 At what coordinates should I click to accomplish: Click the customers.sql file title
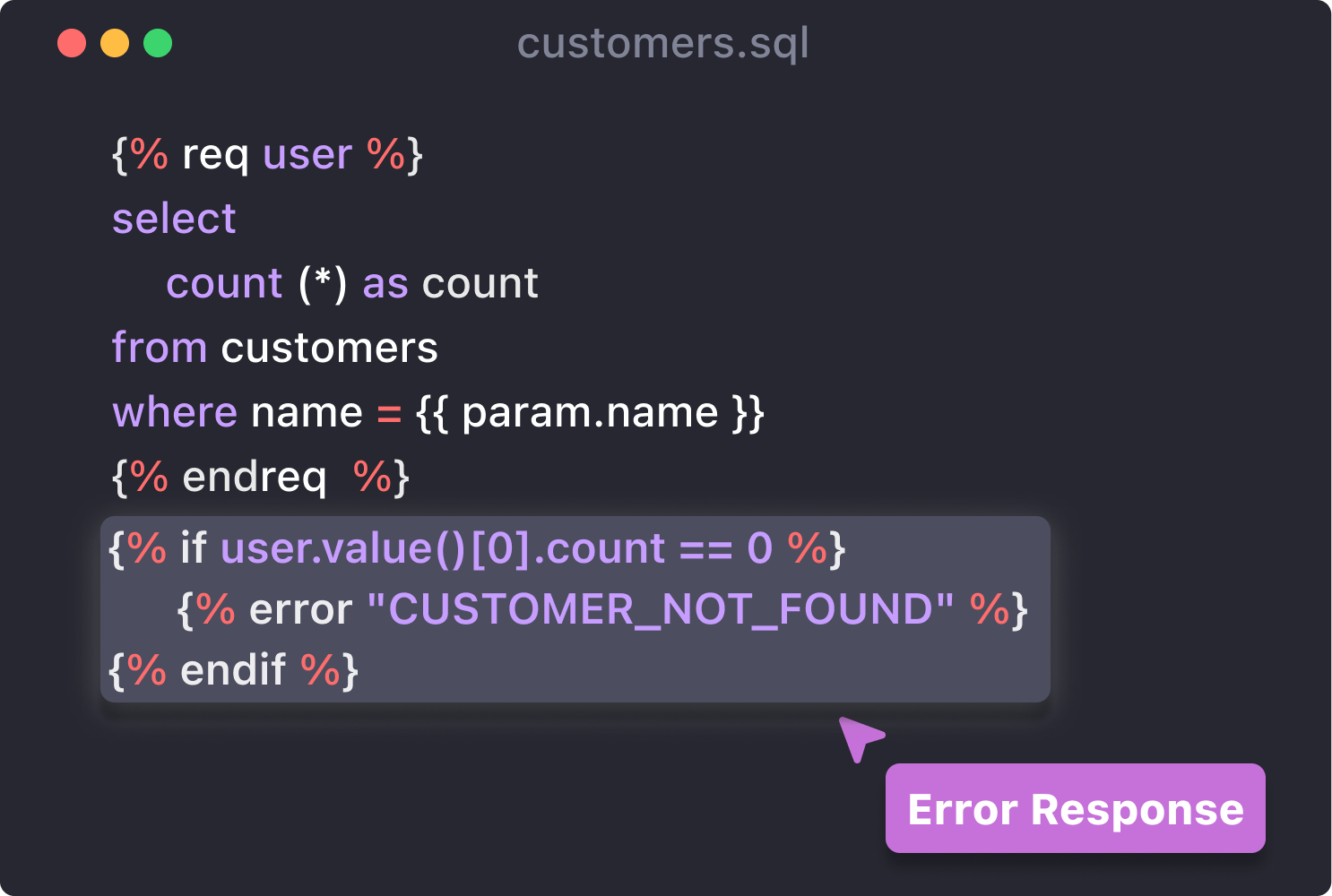(662, 44)
